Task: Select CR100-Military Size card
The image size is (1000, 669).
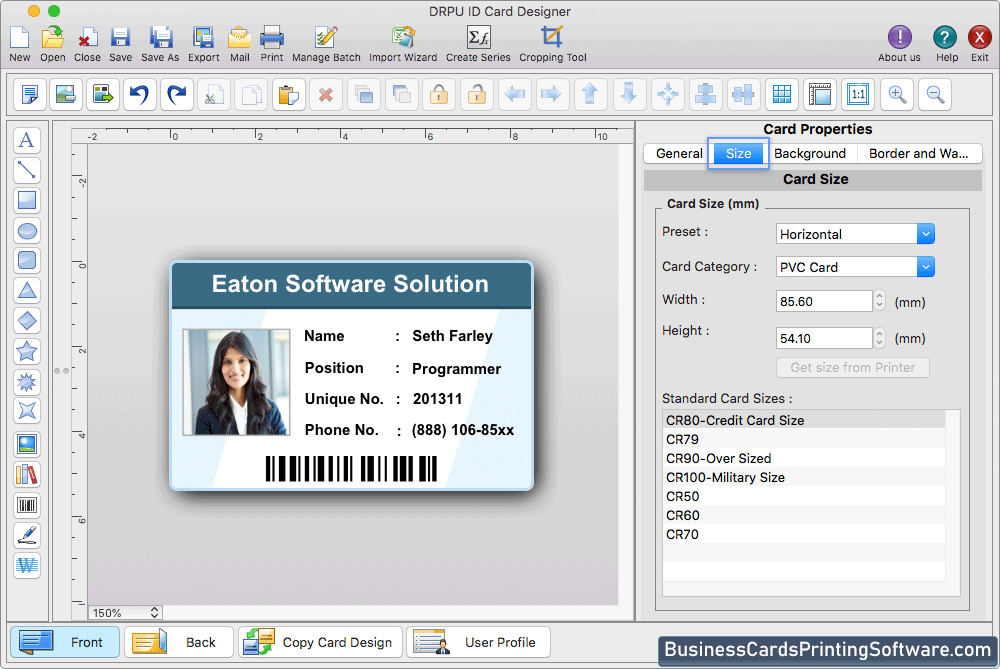Action: [804, 477]
